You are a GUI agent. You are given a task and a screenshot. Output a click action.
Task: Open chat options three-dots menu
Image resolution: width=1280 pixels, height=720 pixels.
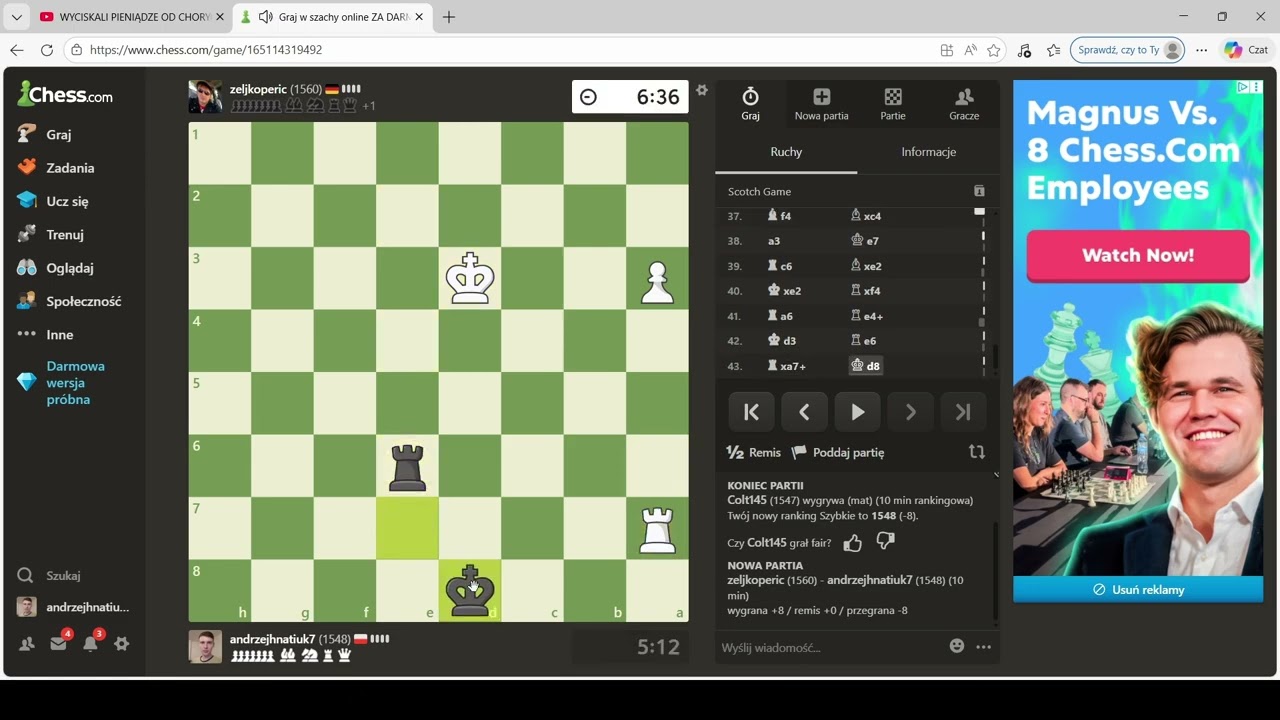point(984,647)
